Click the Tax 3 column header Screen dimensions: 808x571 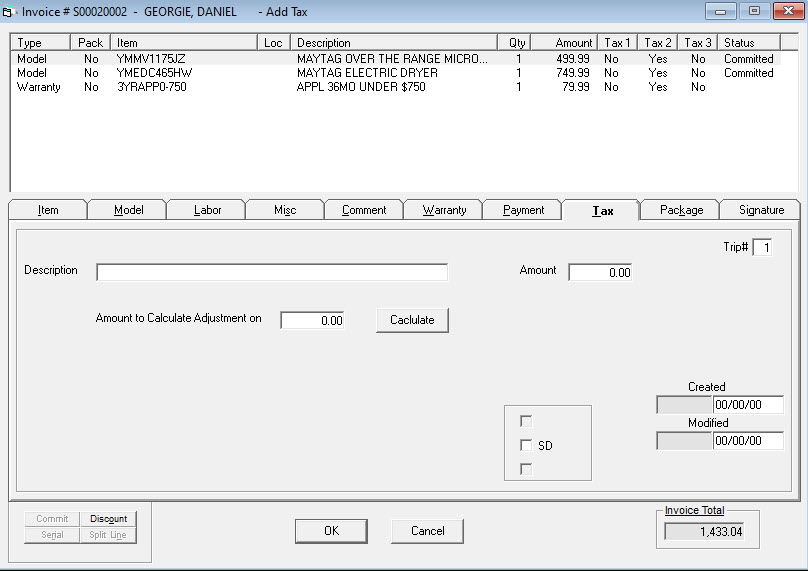(698, 42)
